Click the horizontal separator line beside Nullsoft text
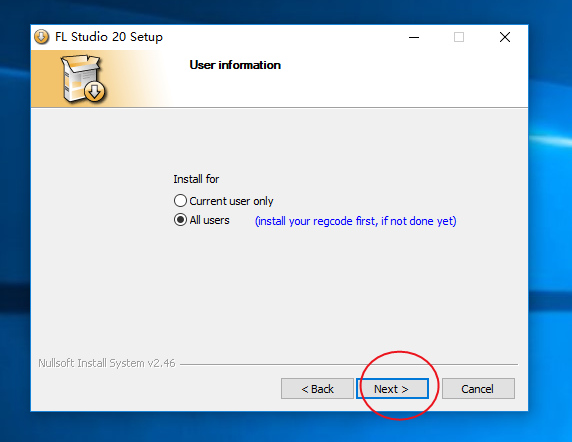The image size is (572, 442). 349,364
